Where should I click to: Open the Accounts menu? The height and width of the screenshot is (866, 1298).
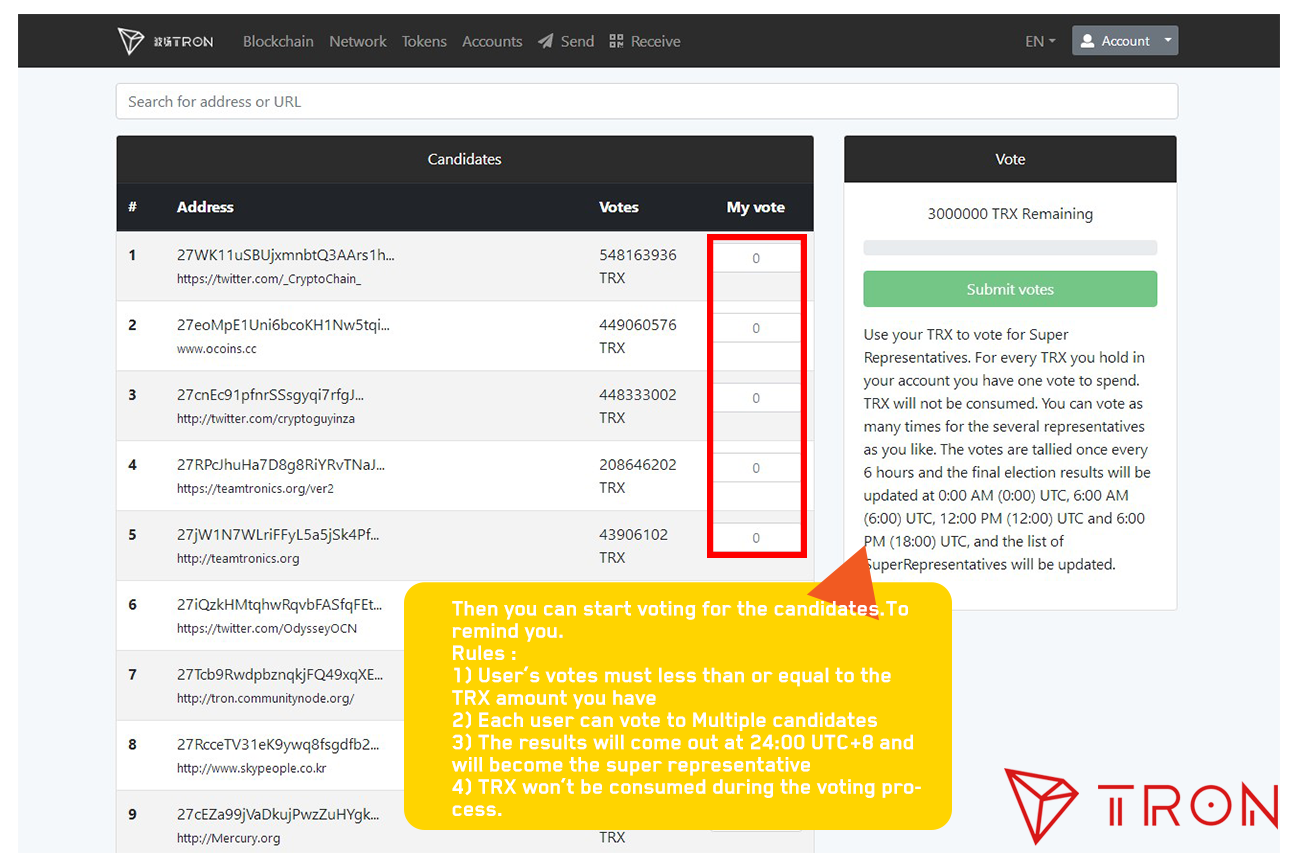[492, 41]
